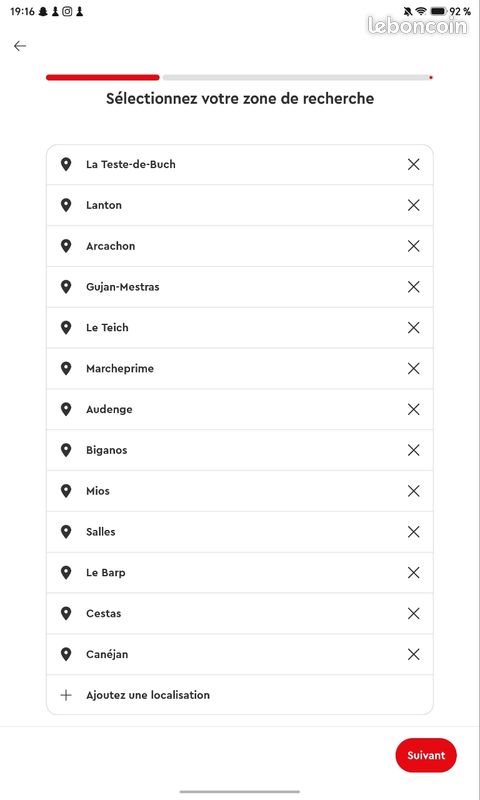
Task: Tap the Suivant button
Action: click(426, 755)
